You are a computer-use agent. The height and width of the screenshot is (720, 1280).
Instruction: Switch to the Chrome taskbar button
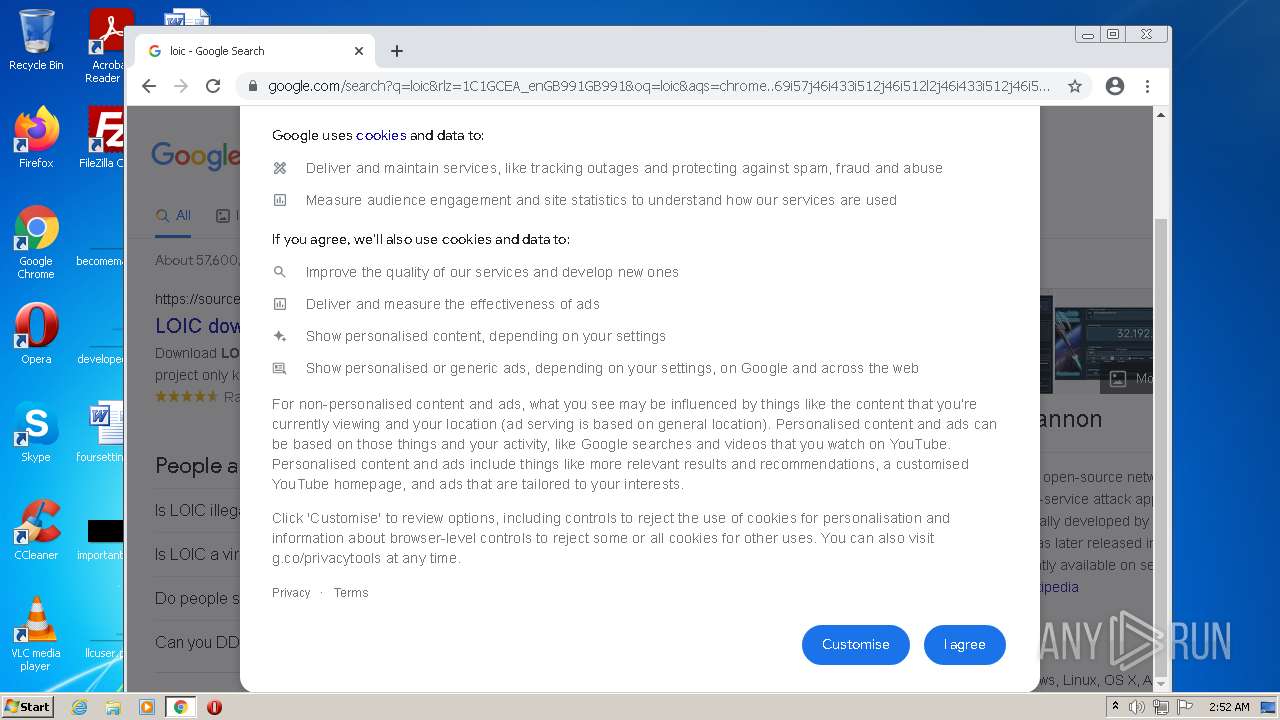pos(181,707)
